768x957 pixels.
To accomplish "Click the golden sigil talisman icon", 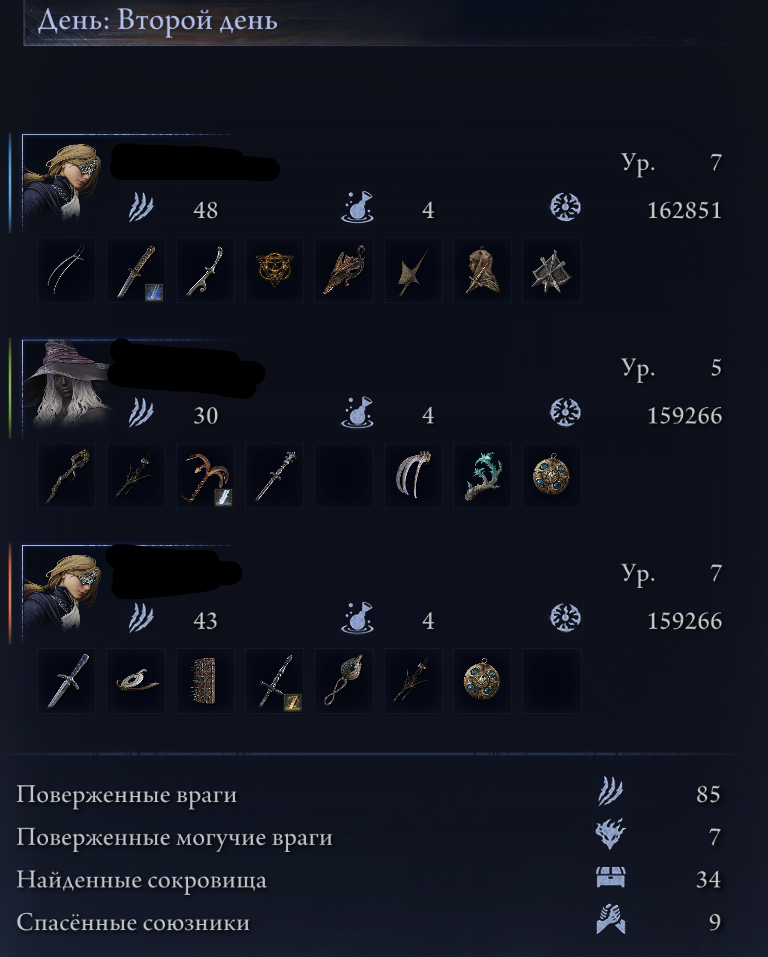I will click(x=275, y=270).
